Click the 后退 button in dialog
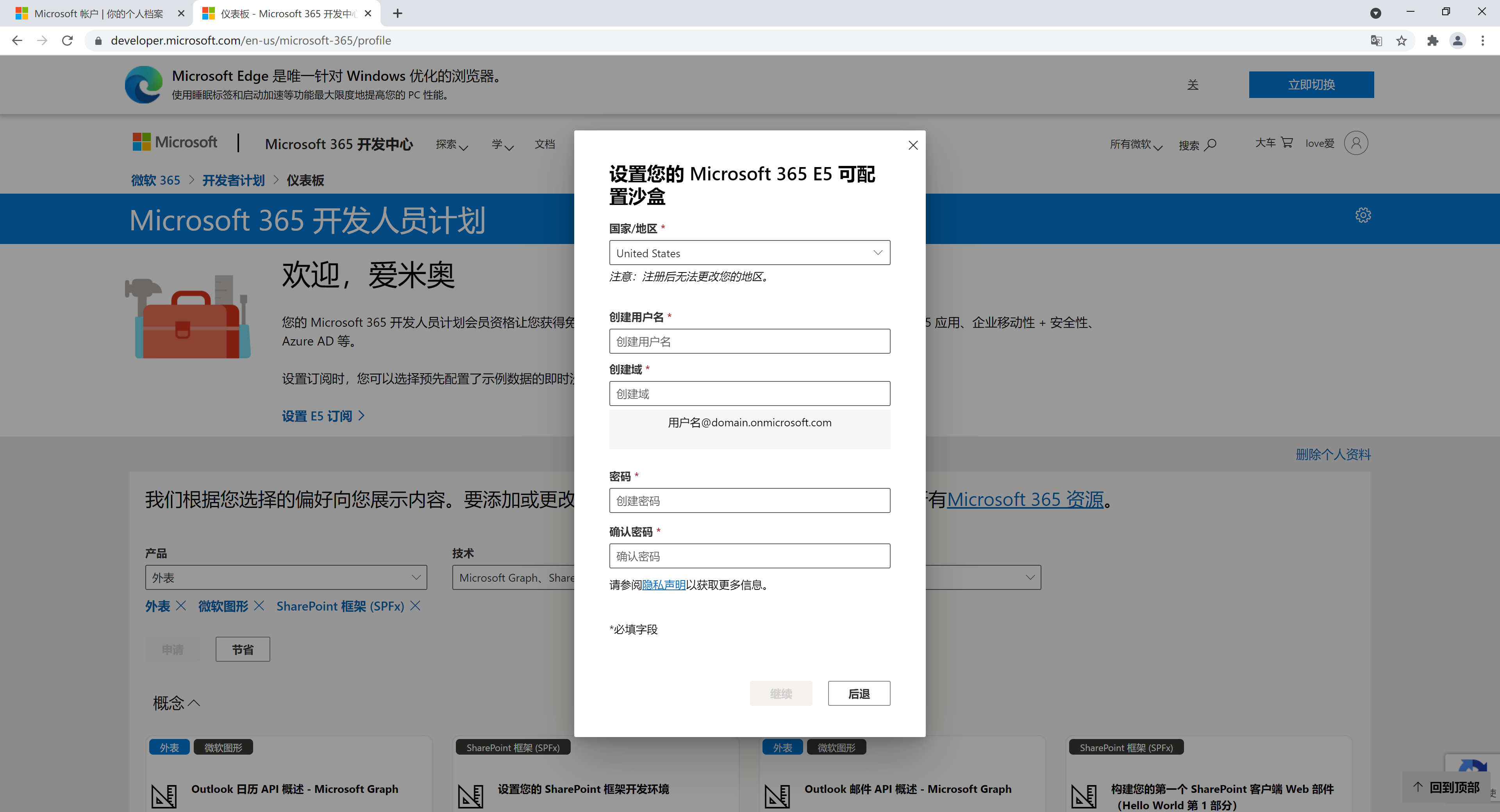This screenshot has height=812, width=1500. 858,693
